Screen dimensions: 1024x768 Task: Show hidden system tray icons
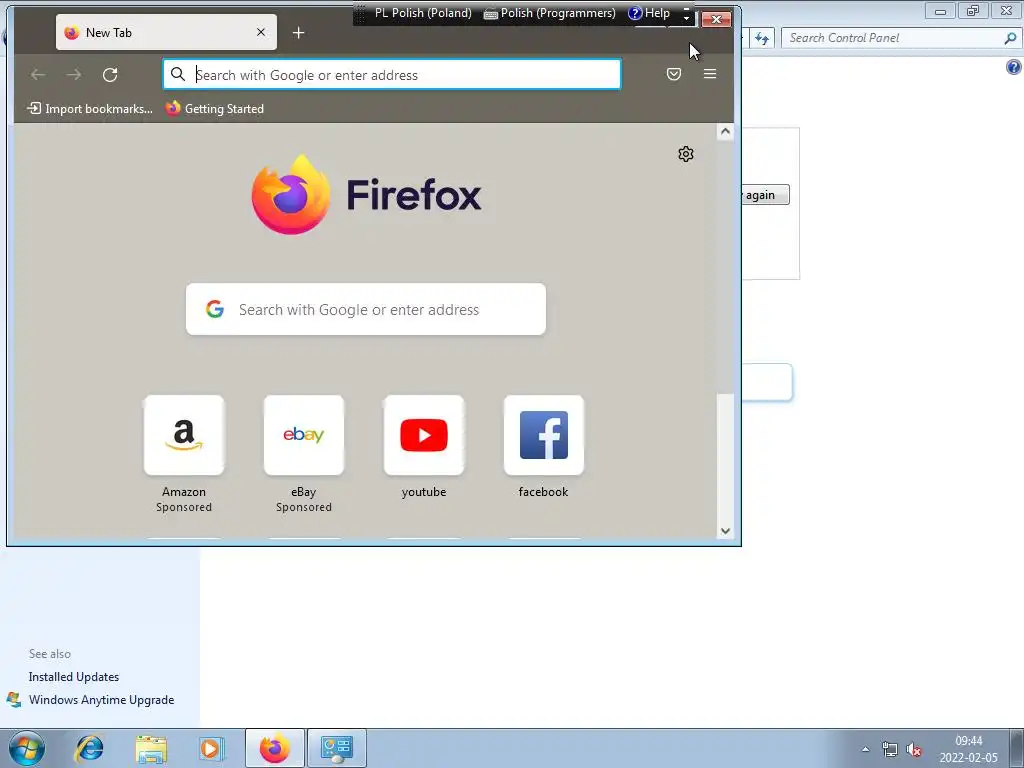(x=866, y=749)
